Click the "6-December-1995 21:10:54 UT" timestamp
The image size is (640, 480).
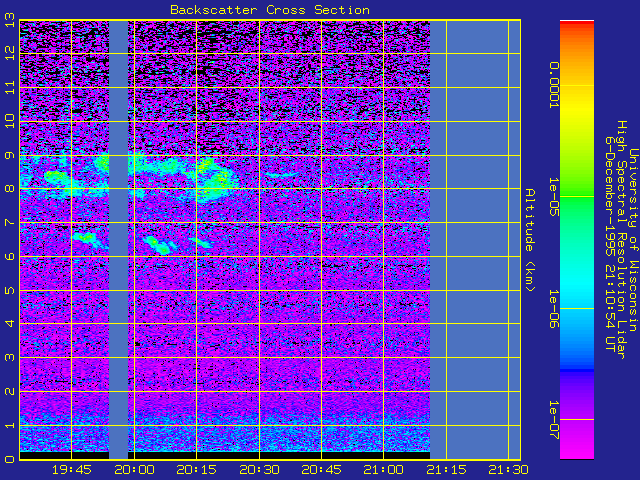[610, 244]
